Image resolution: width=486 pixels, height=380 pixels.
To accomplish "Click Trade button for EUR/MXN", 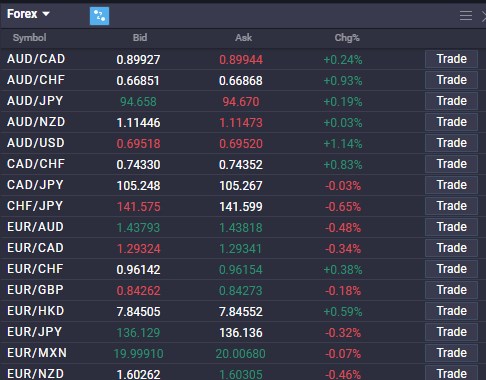I will (x=451, y=353).
